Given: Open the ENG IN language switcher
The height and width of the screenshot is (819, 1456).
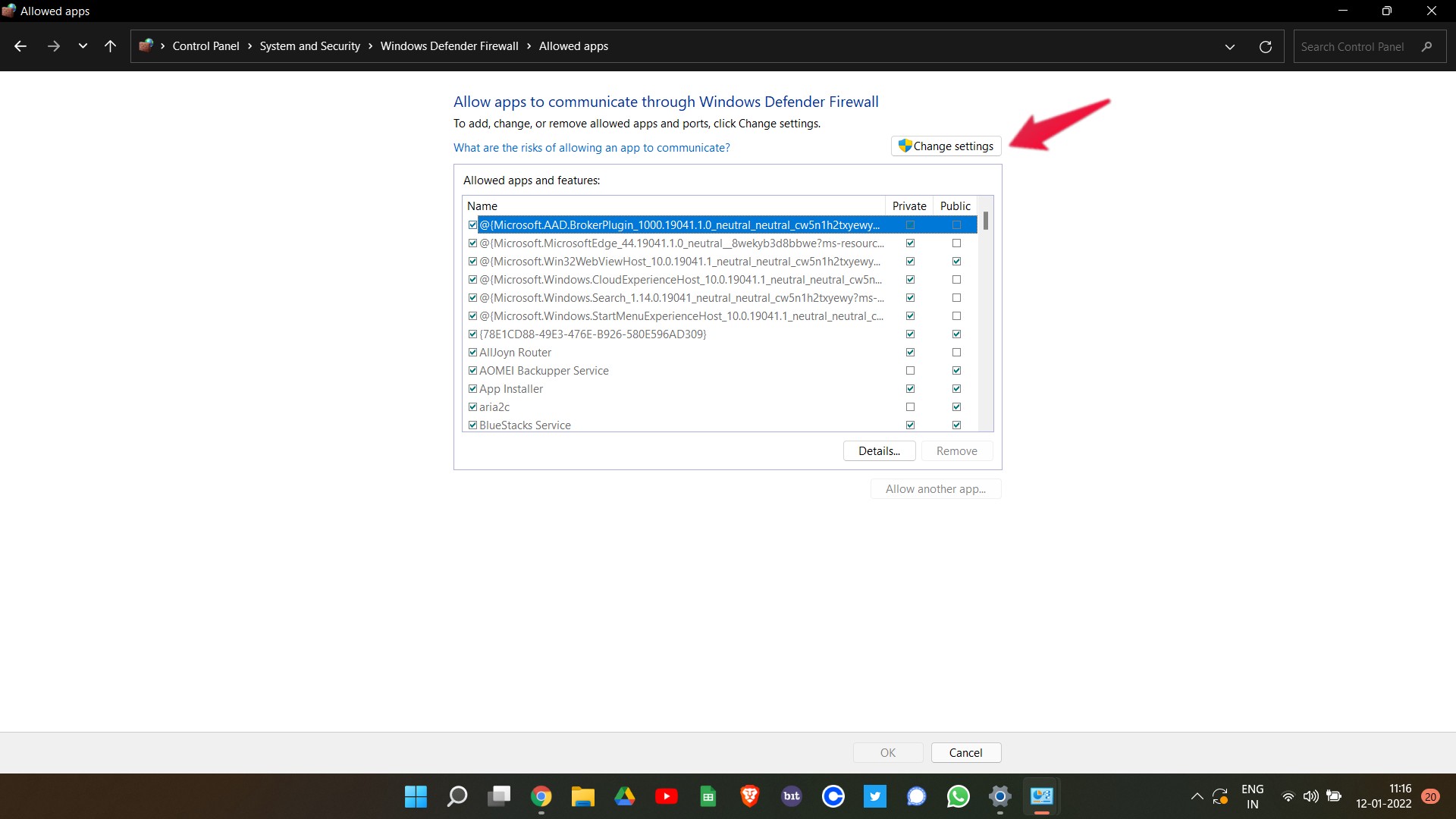Looking at the screenshot, I should click(1252, 796).
